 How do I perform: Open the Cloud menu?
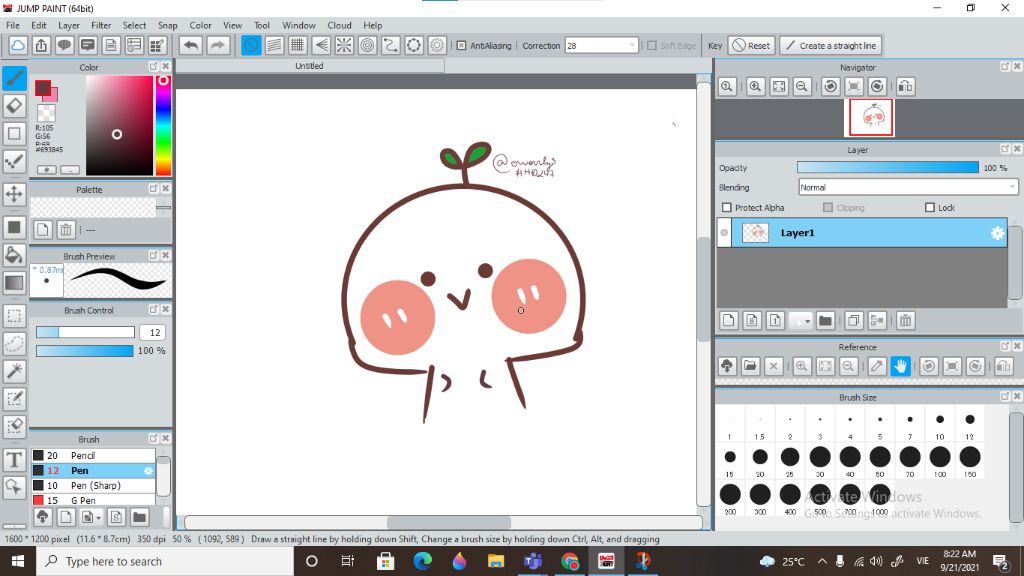339,25
